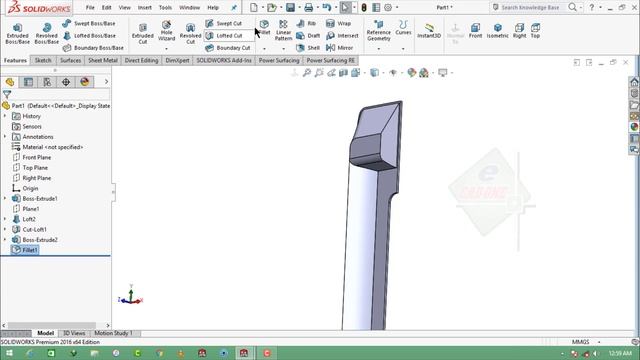This screenshot has height=360, width=640.
Task: Click the Shell feature
Action: tap(308, 48)
